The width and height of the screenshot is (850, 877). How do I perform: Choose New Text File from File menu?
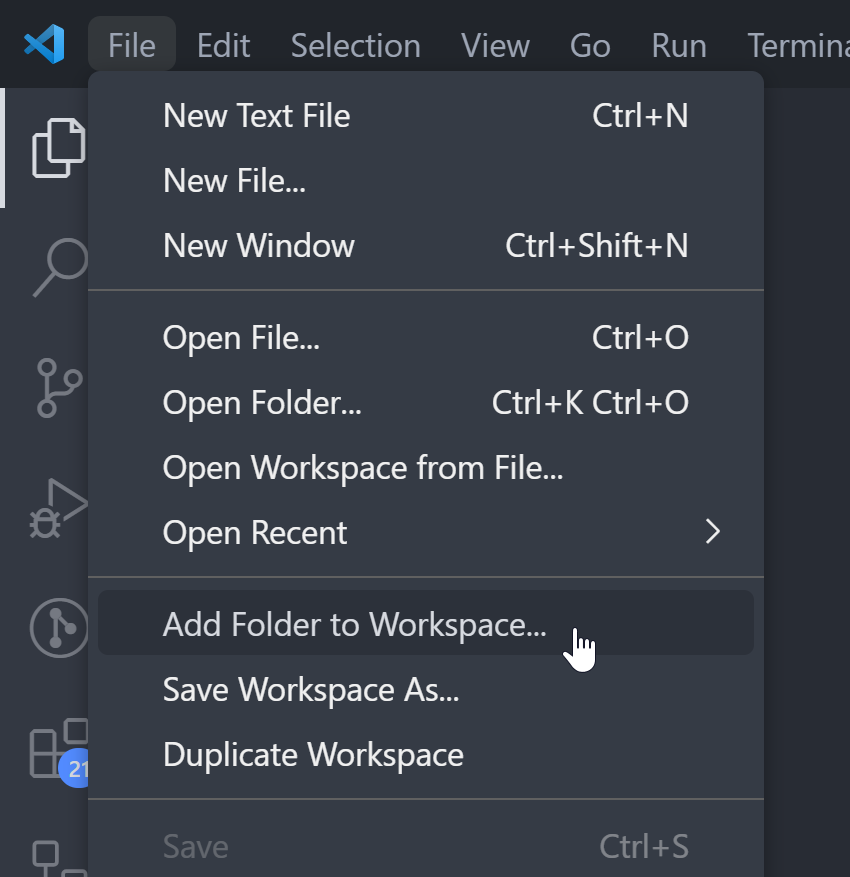click(x=256, y=116)
